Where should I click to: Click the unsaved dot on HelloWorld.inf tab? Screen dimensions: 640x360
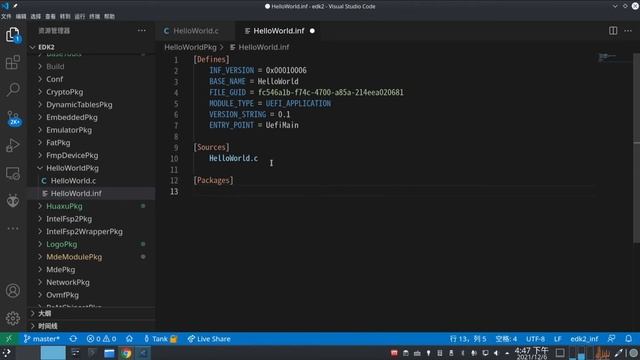click(x=312, y=31)
